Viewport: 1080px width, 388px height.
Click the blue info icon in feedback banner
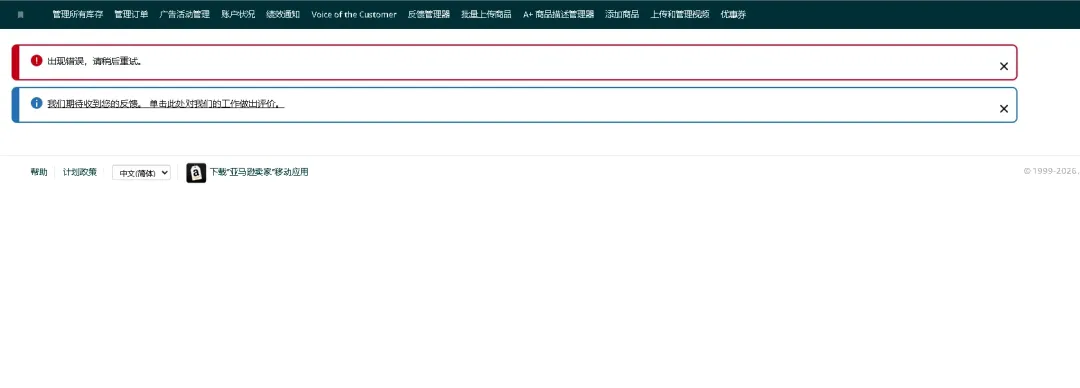[x=37, y=103]
